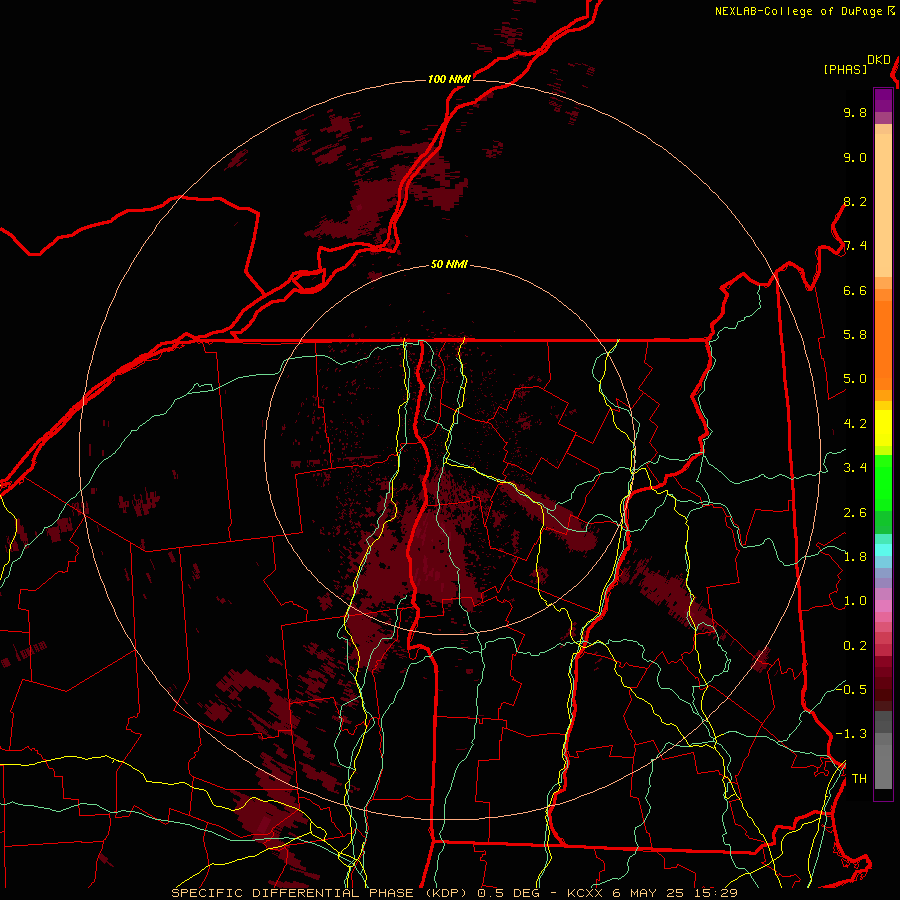Screen dimensions: 900x900
Task: Click the 3.4 value on the color scale
Action: click(855, 468)
